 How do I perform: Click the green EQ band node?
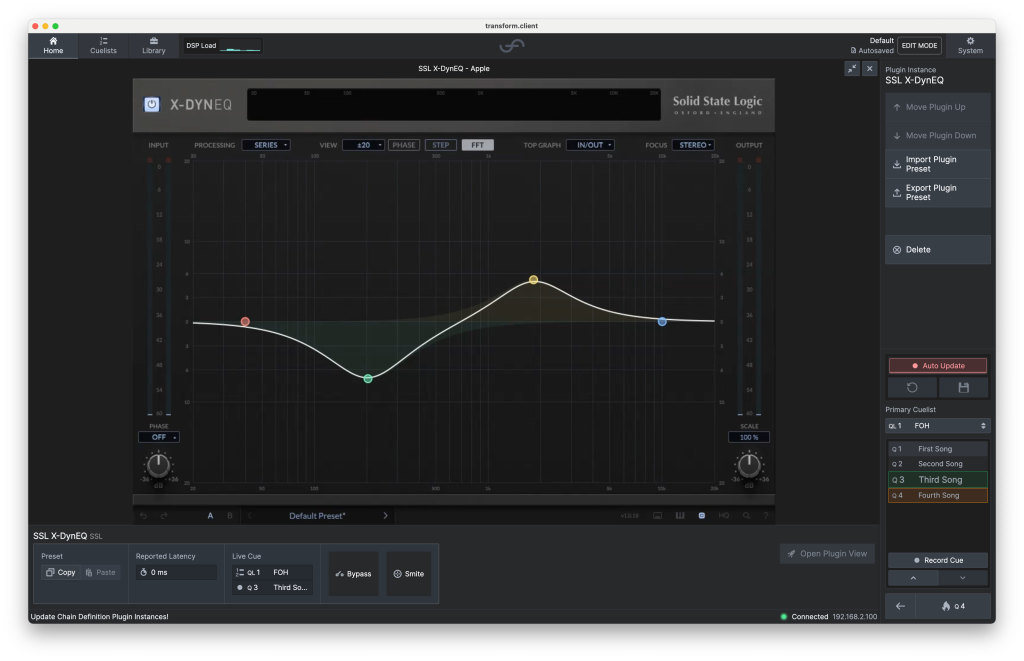coord(368,379)
